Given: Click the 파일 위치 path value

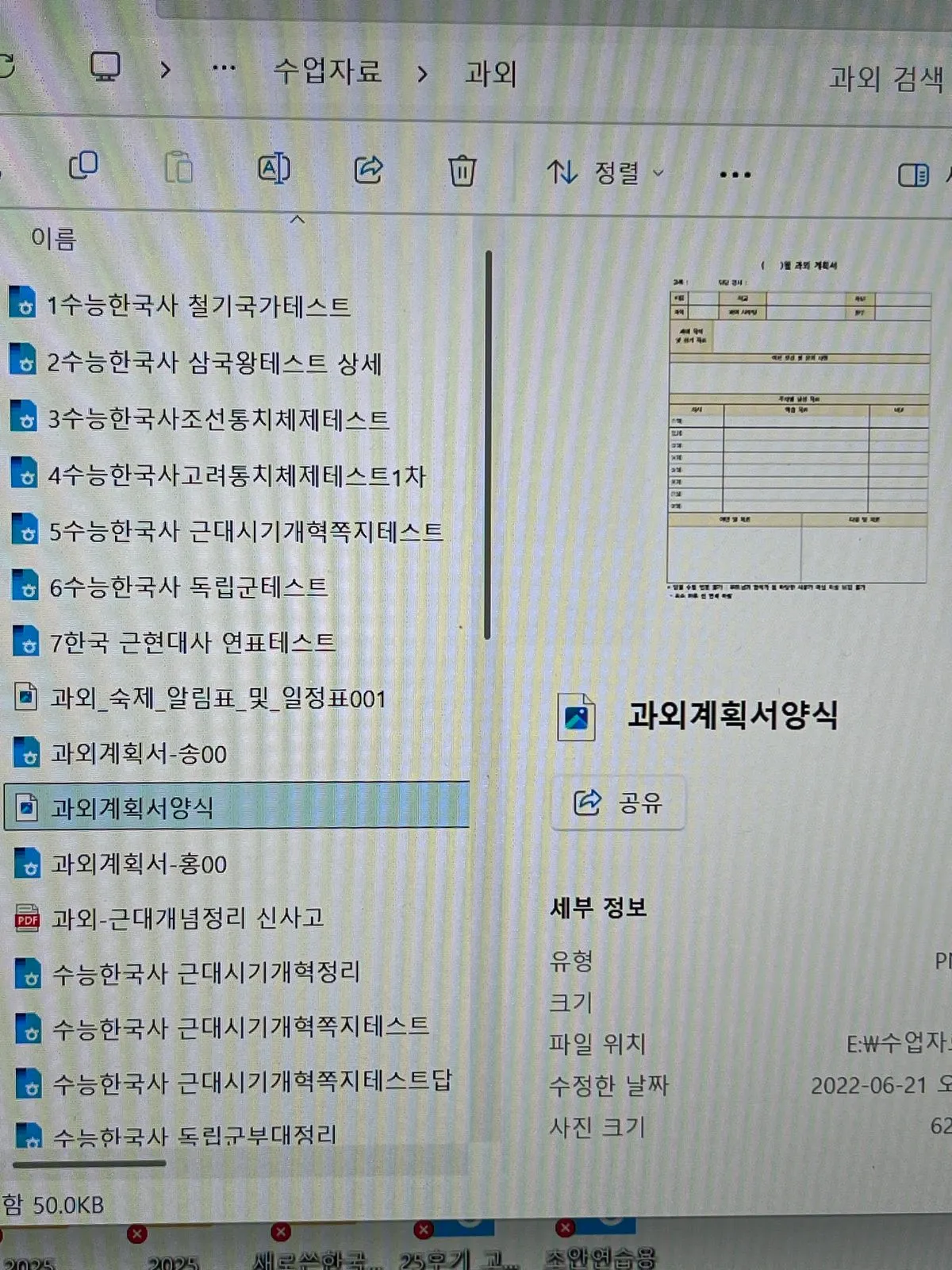Looking at the screenshot, I should (x=898, y=1044).
